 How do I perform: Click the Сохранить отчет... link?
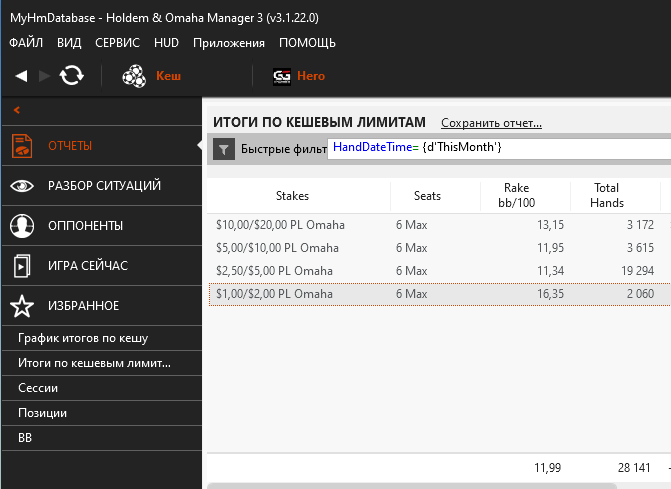(491, 123)
